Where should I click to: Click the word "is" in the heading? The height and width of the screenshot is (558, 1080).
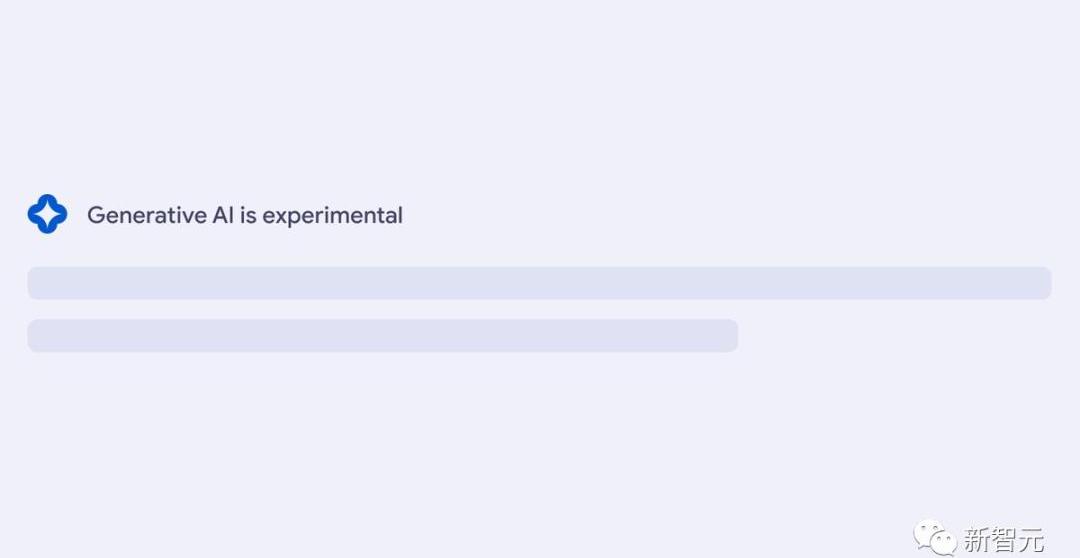click(248, 215)
